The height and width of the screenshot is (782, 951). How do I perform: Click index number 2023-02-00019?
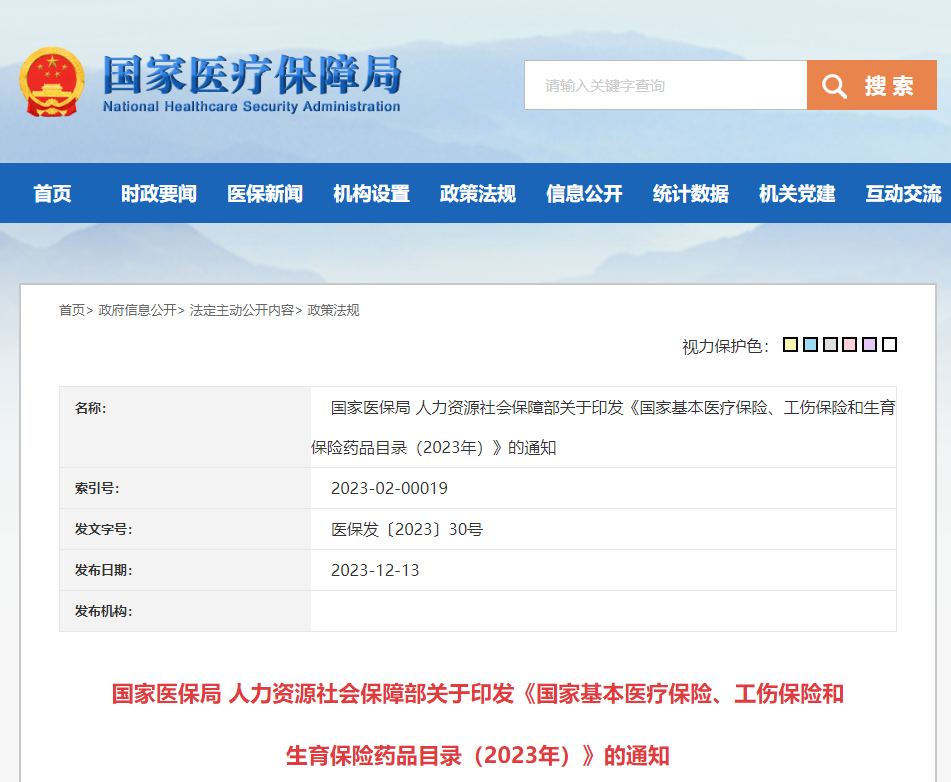389,488
